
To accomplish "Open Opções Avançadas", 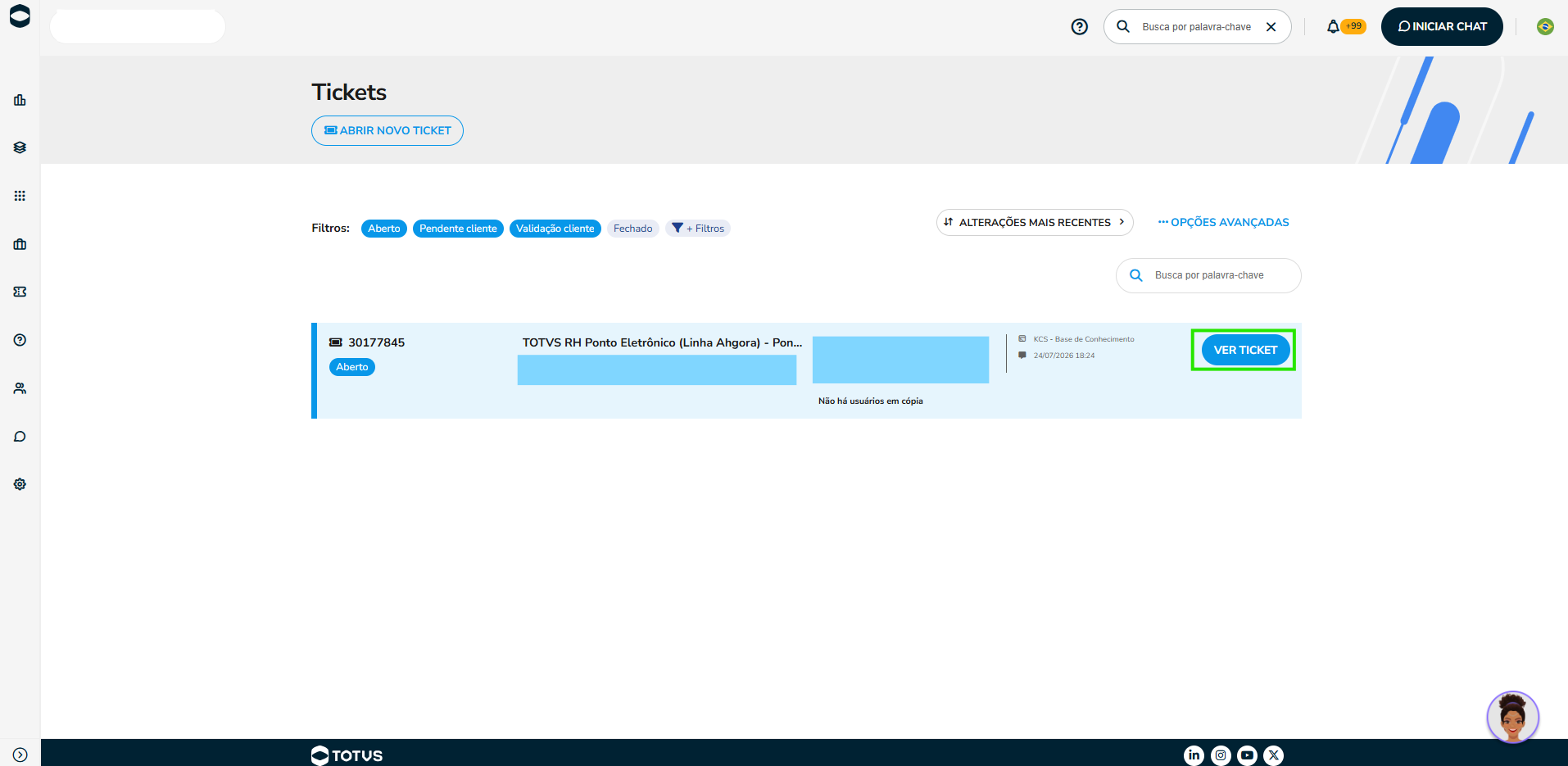I will (1223, 222).
